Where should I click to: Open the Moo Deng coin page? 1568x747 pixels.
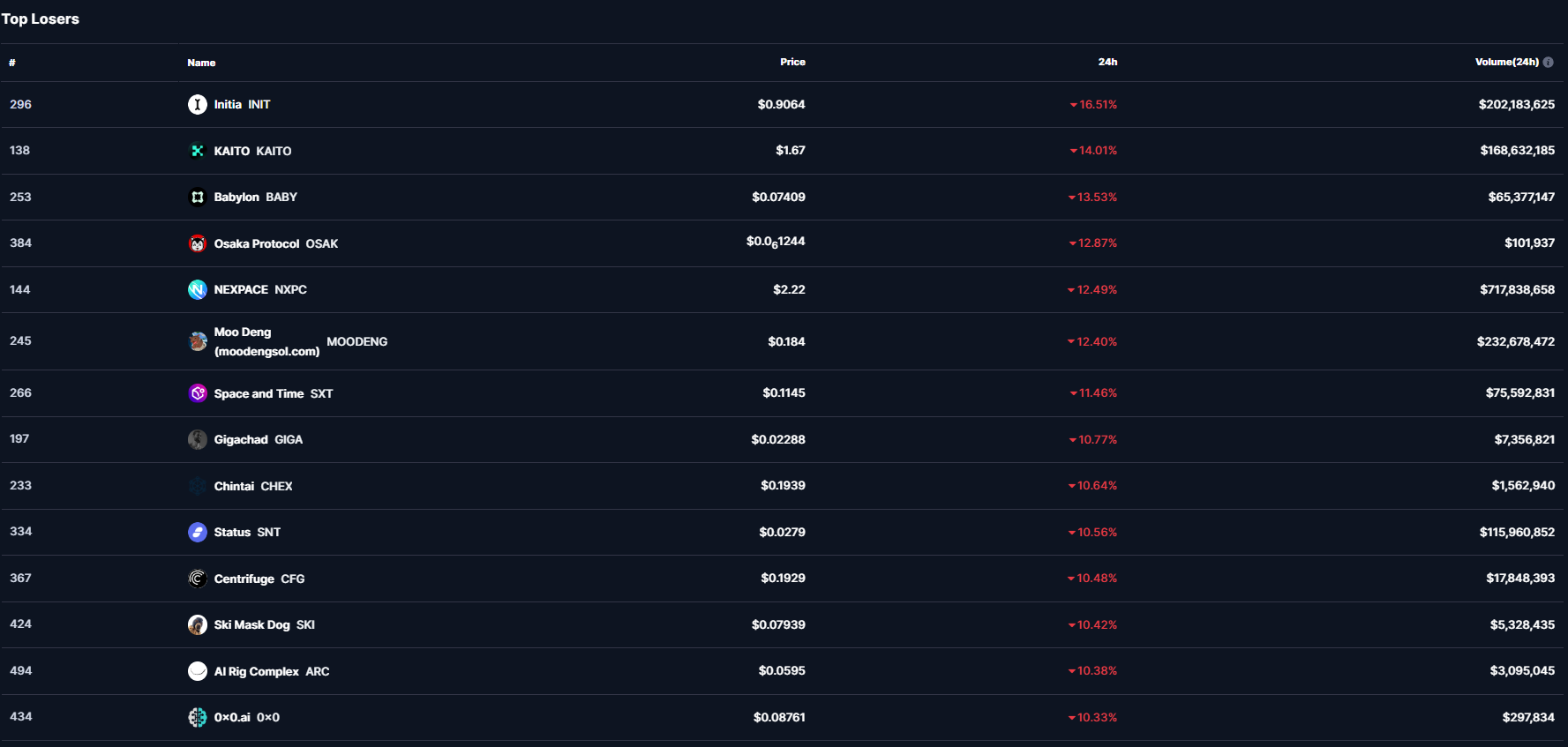coord(266,341)
